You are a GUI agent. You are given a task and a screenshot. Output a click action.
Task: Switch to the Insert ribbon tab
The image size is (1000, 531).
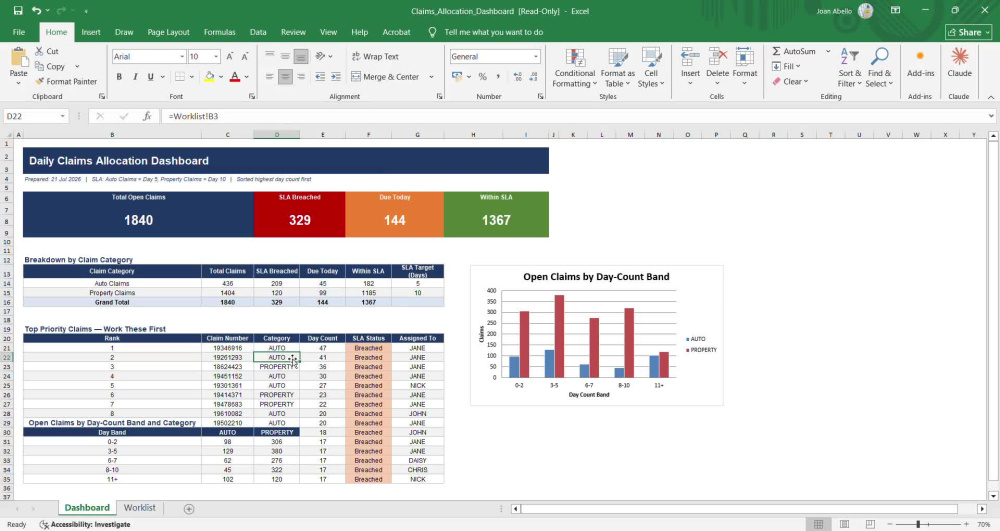click(x=91, y=32)
